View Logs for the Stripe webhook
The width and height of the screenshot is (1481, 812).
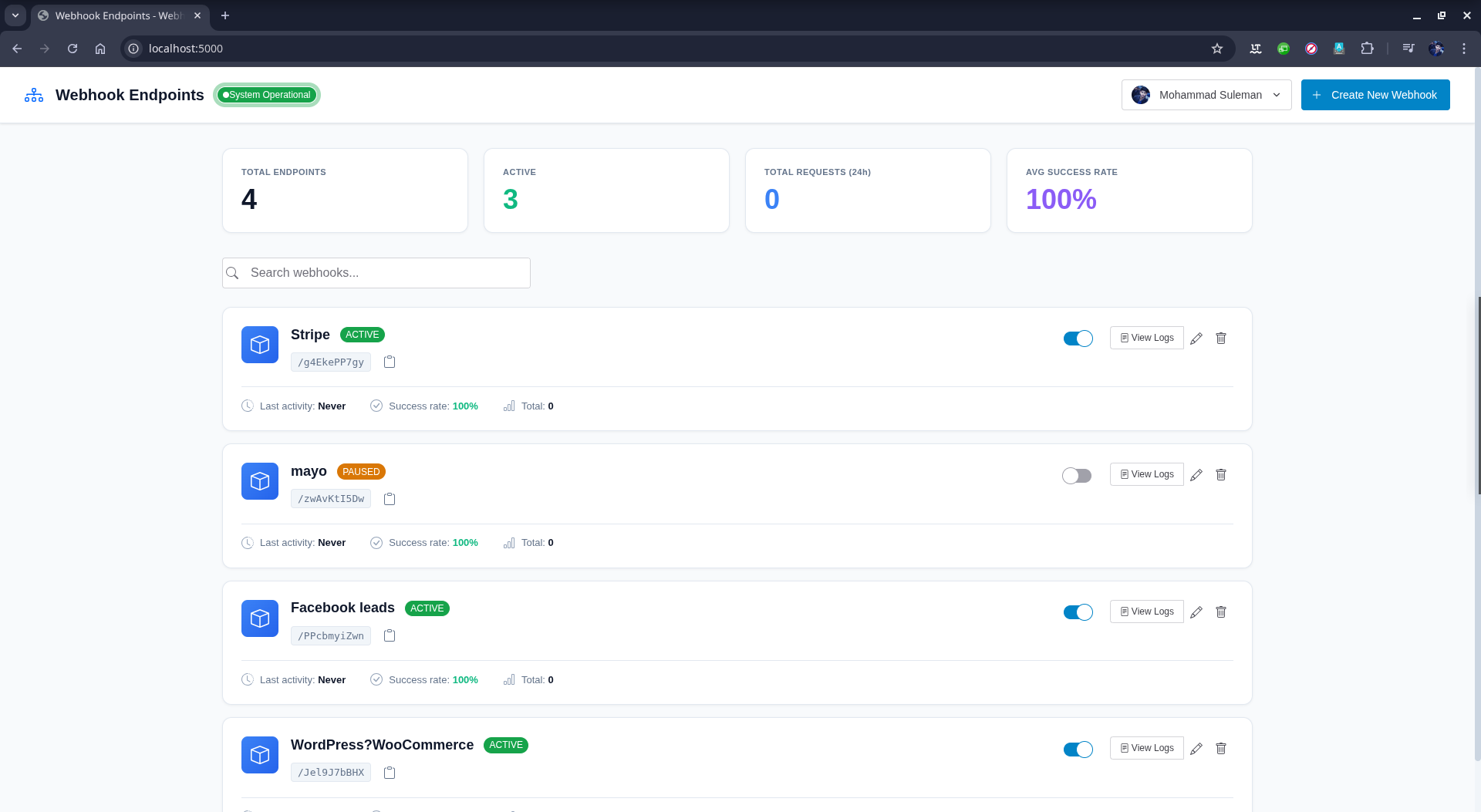[1147, 338]
